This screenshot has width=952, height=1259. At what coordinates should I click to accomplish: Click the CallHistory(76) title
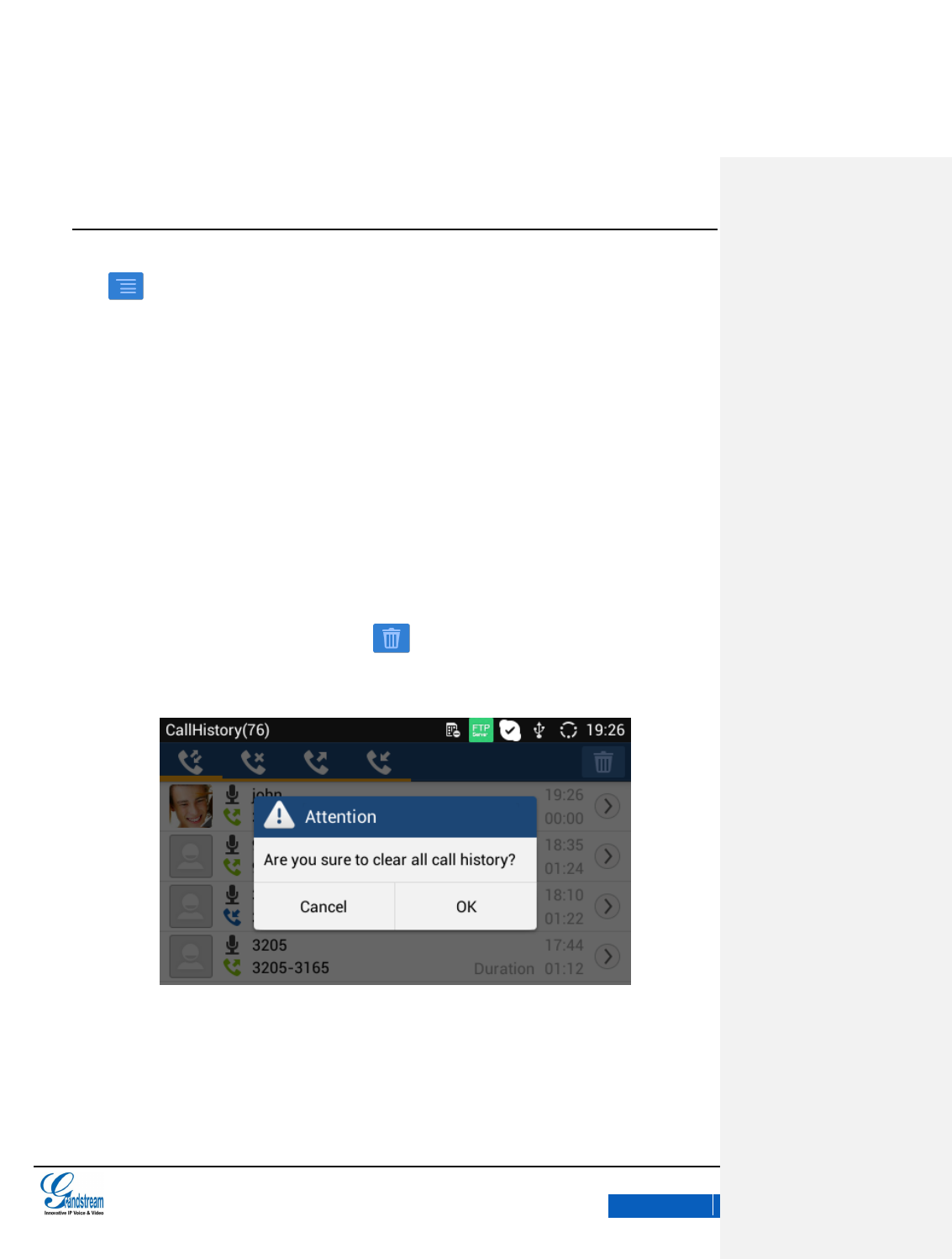218,730
